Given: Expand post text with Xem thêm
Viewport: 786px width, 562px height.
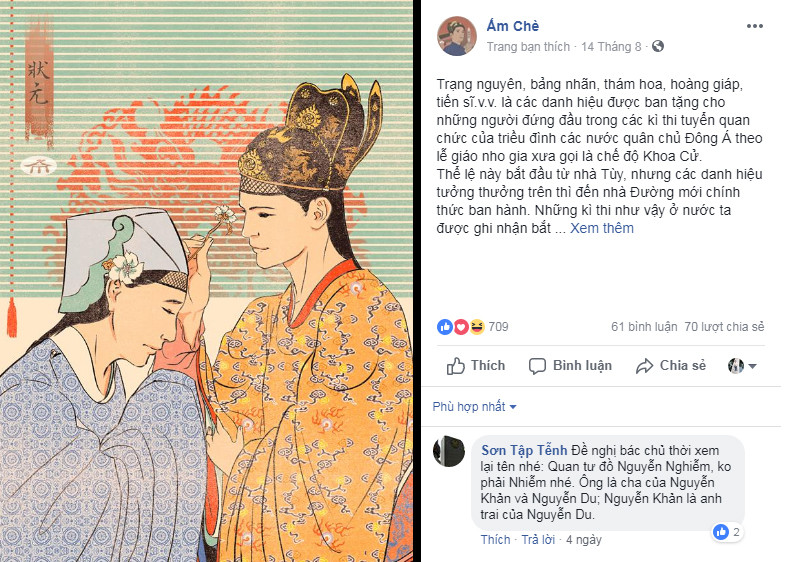Looking at the screenshot, I should click(602, 228).
